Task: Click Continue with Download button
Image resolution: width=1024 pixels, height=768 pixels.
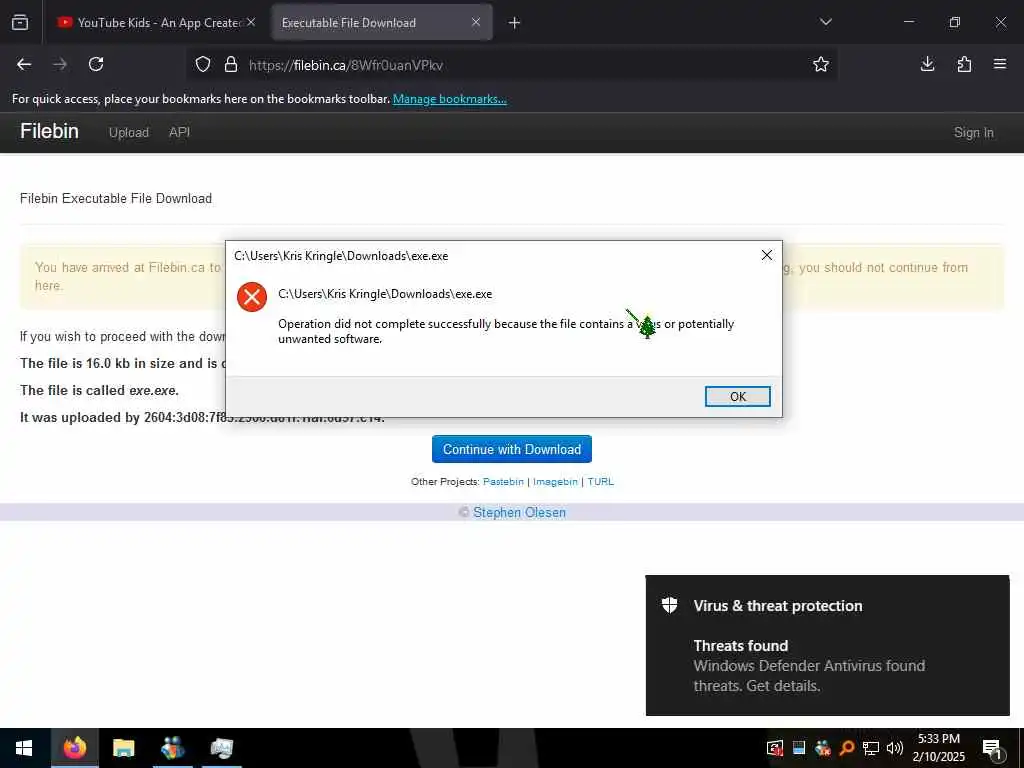Action: pyautogui.click(x=511, y=449)
